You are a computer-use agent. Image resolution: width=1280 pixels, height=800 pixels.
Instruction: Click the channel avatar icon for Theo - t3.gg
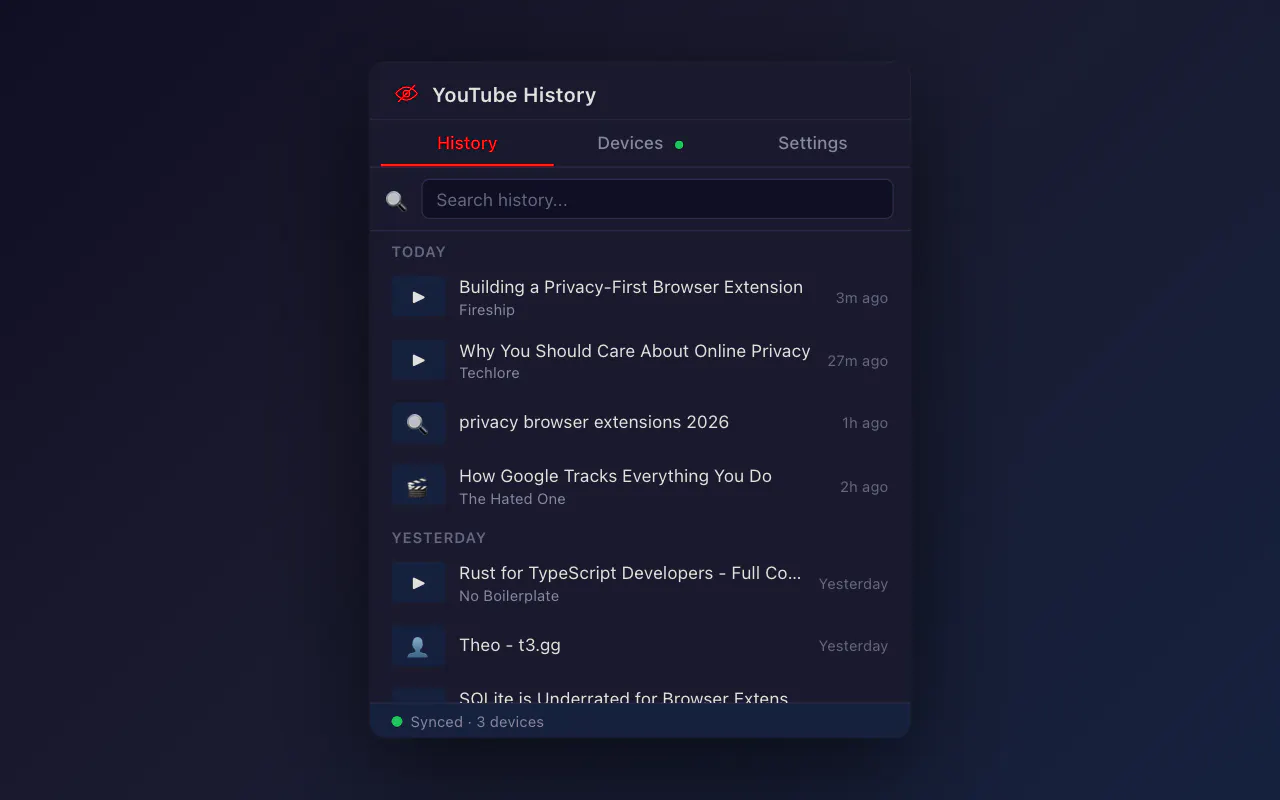tap(418, 646)
